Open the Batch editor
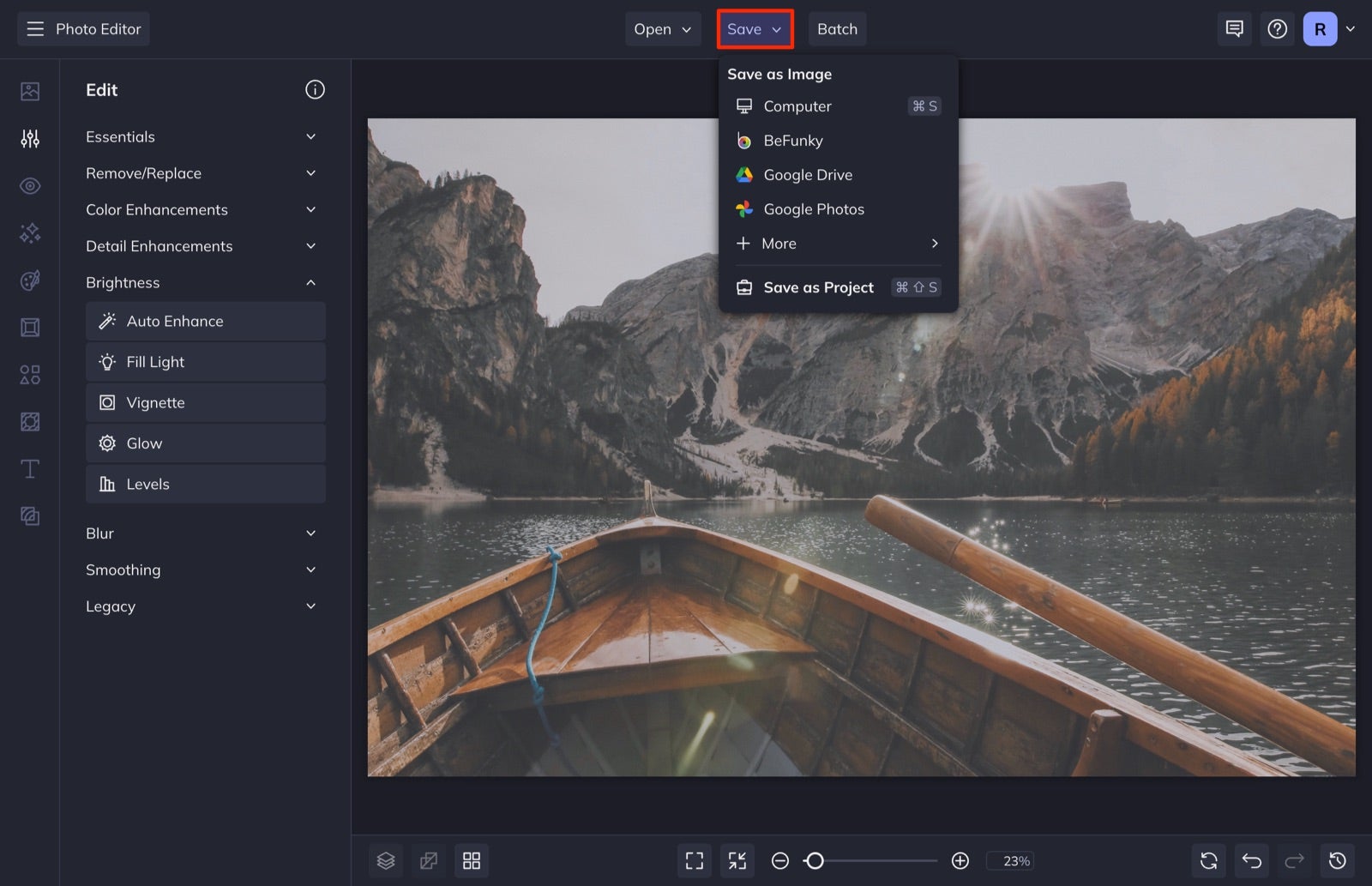This screenshot has height=886, width=1372. (x=837, y=28)
